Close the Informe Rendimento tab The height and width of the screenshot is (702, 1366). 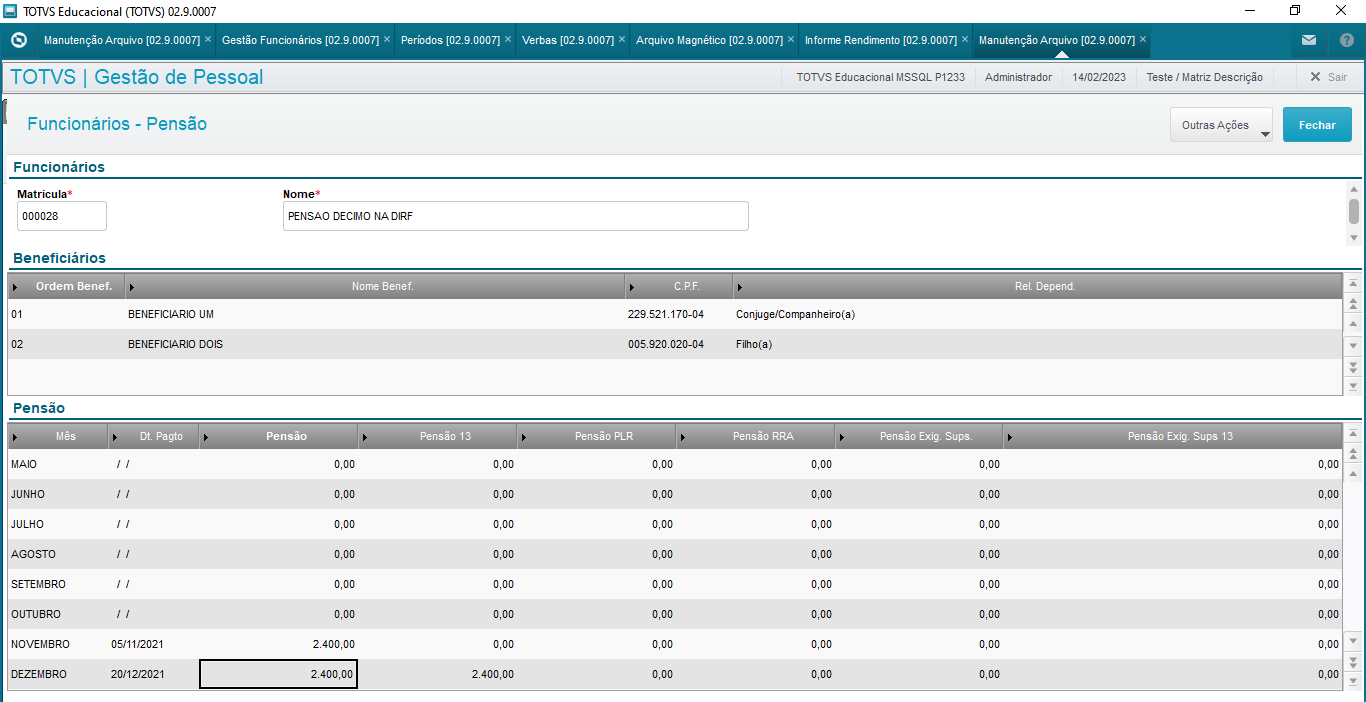point(965,40)
